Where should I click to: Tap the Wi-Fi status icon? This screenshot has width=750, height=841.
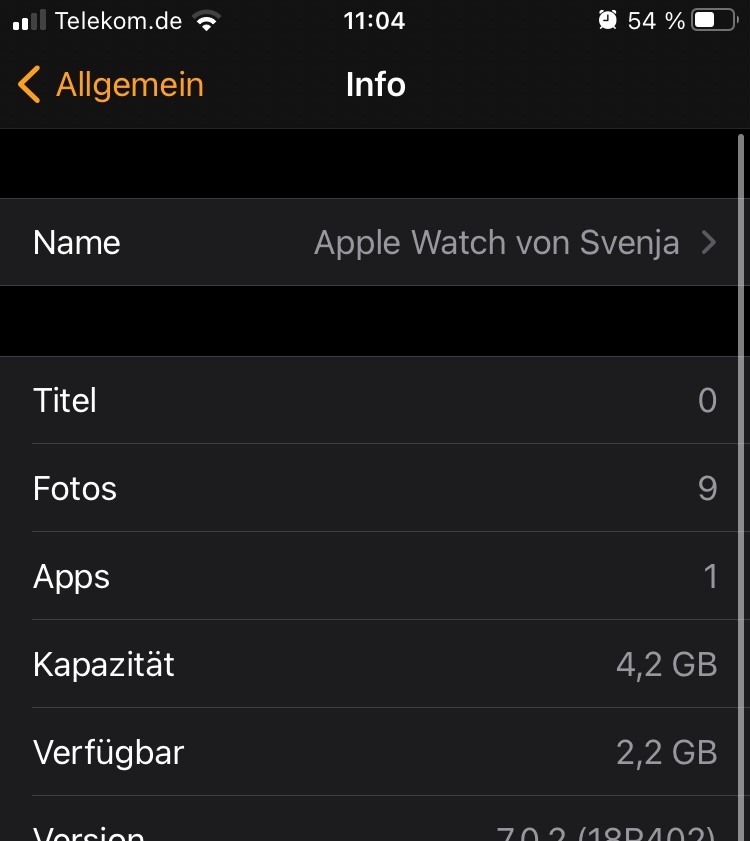pyautogui.click(x=207, y=21)
